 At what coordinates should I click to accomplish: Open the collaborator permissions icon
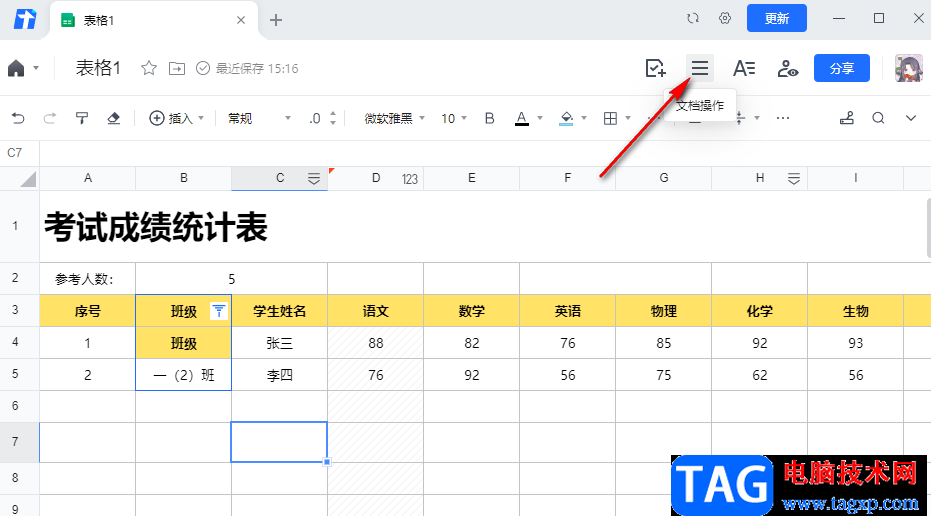tap(787, 68)
